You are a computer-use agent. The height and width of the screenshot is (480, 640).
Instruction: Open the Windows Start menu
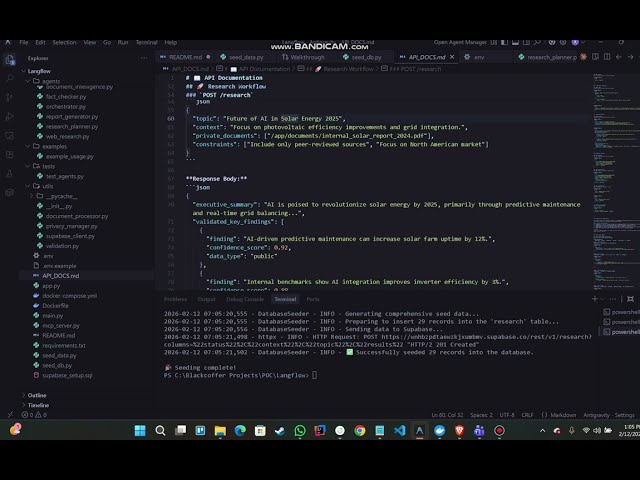(140, 431)
